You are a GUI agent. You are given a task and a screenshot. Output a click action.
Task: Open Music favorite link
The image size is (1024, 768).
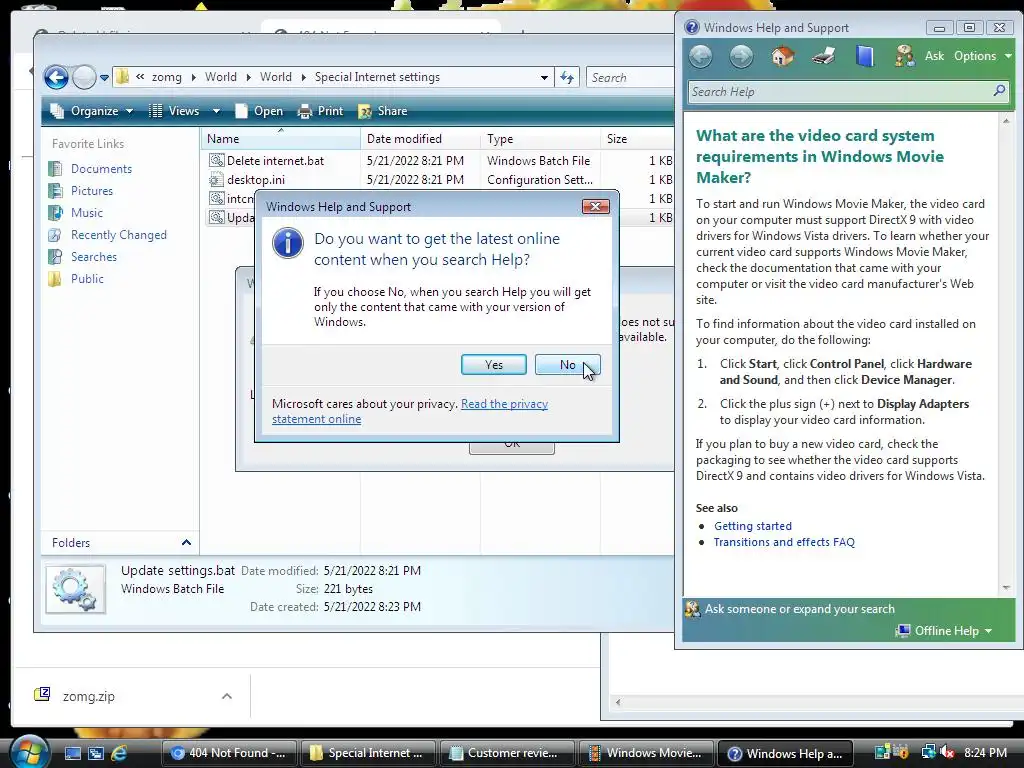[x=87, y=213]
